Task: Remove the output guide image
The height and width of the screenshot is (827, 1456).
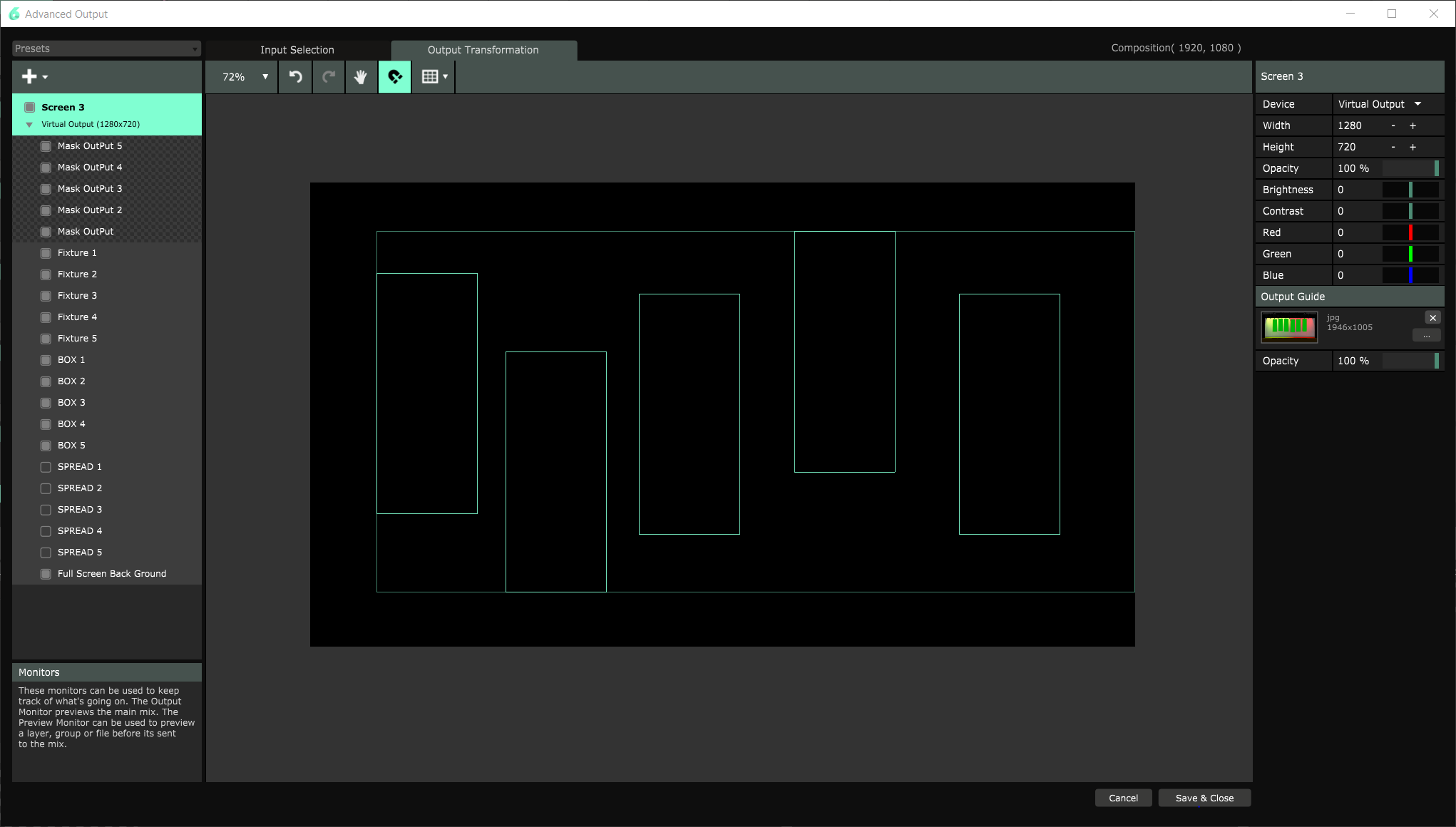Action: click(x=1432, y=318)
